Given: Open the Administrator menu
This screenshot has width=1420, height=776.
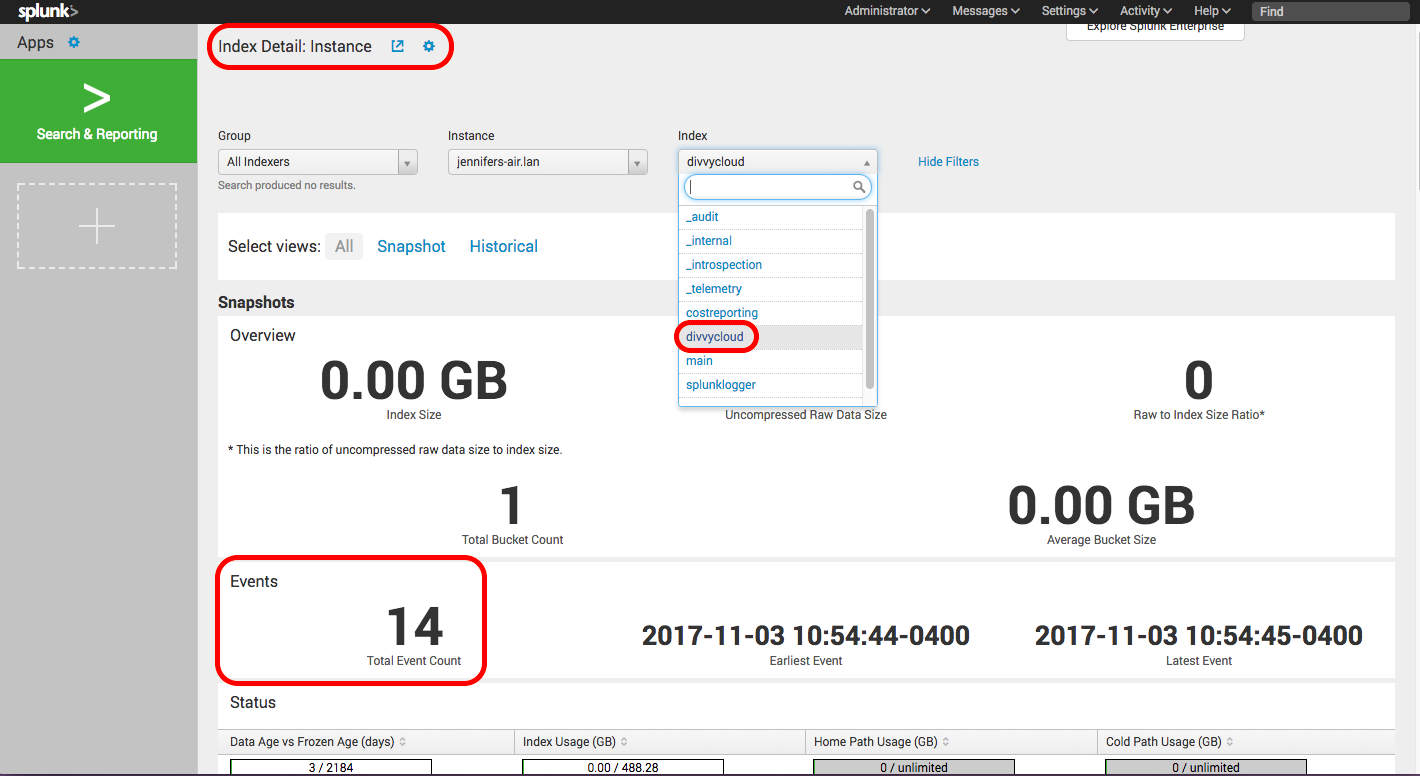Looking at the screenshot, I should point(887,11).
